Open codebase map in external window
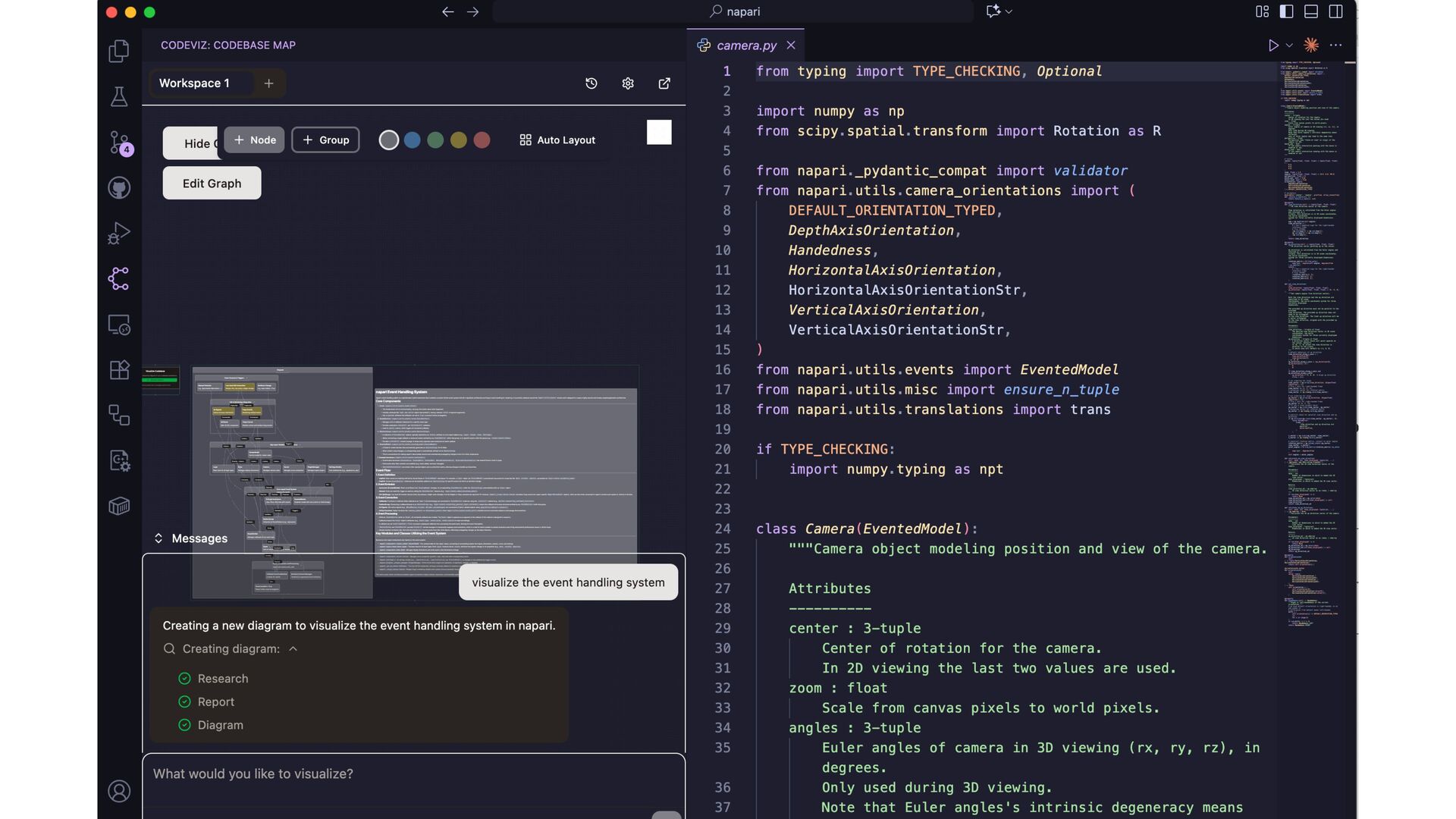The height and width of the screenshot is (819, 1456). 664,83
